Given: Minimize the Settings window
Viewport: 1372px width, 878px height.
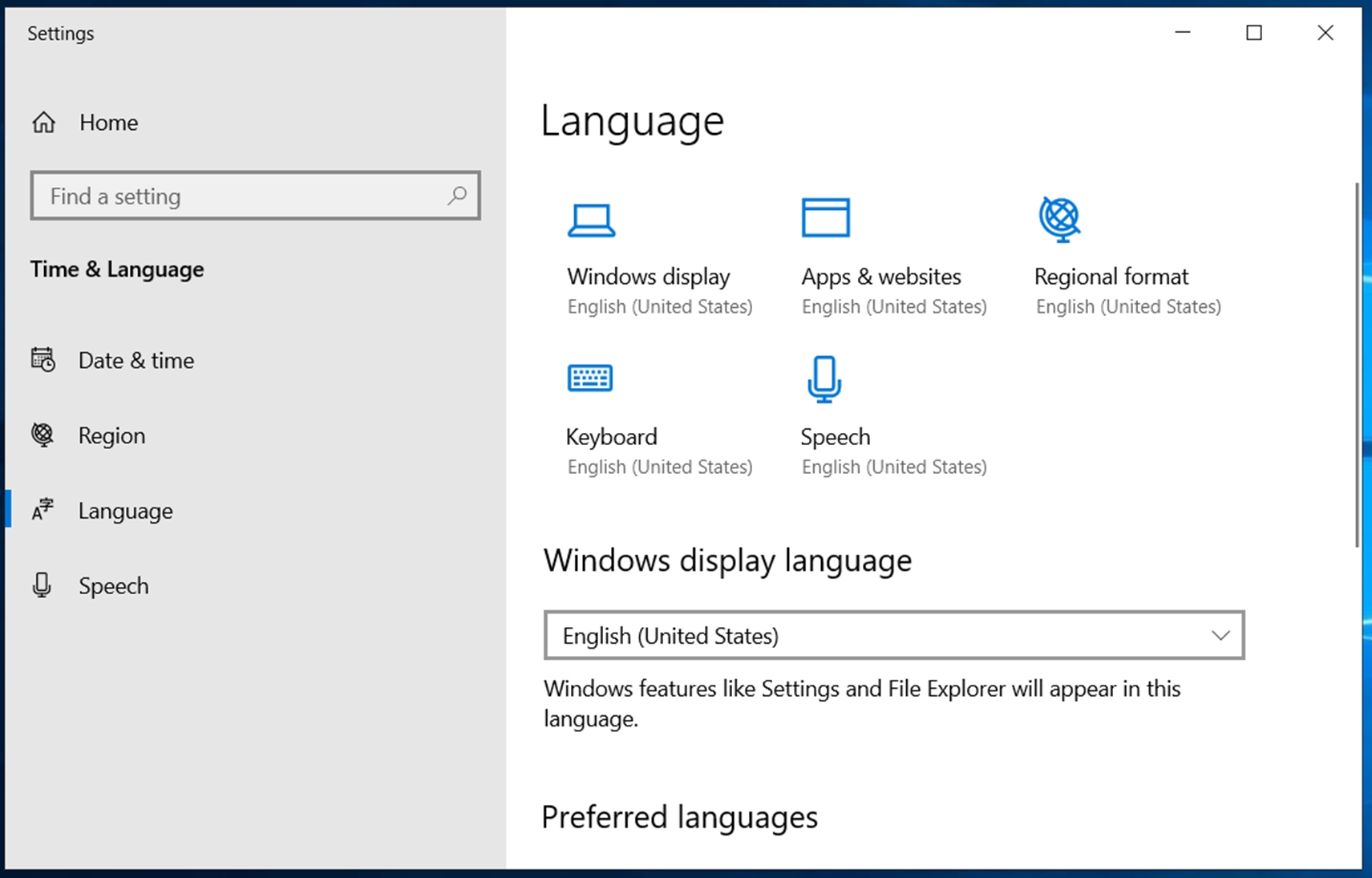Looking at the screenshot, I should 1183,33.
